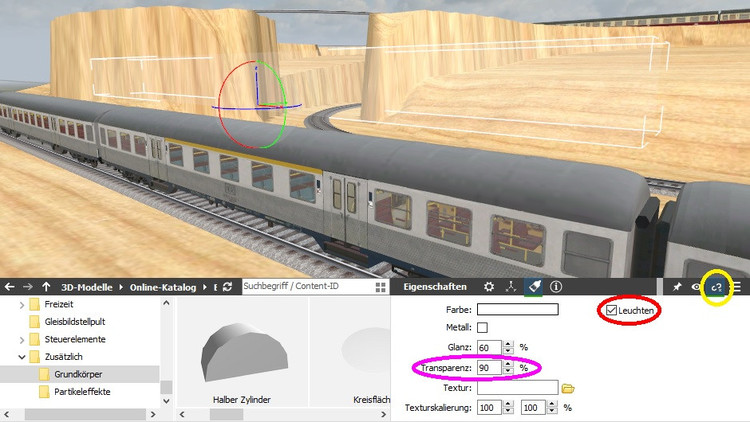Image resolution: width=750 pixels, height=422 pixels.
Task: Enable the Metall checkbox
Action: [x=483, y=327]
